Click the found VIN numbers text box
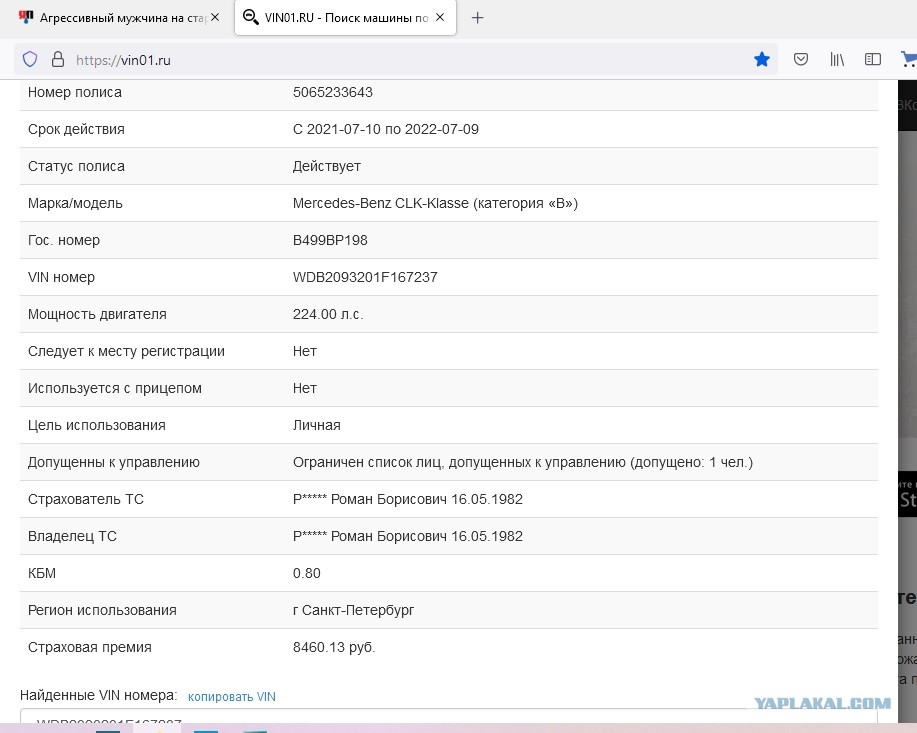 [449, 717]
